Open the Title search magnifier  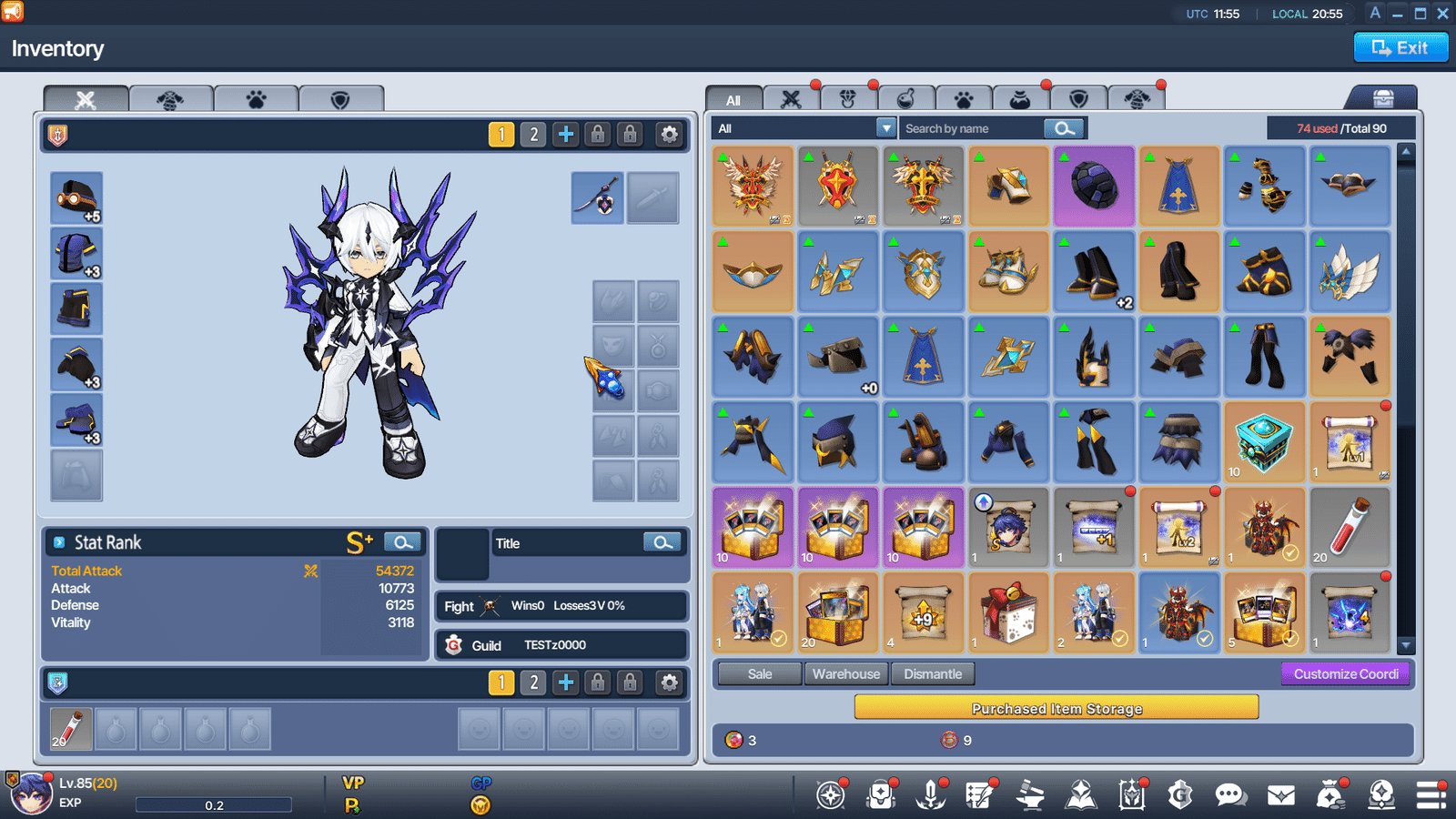[662, 542]
